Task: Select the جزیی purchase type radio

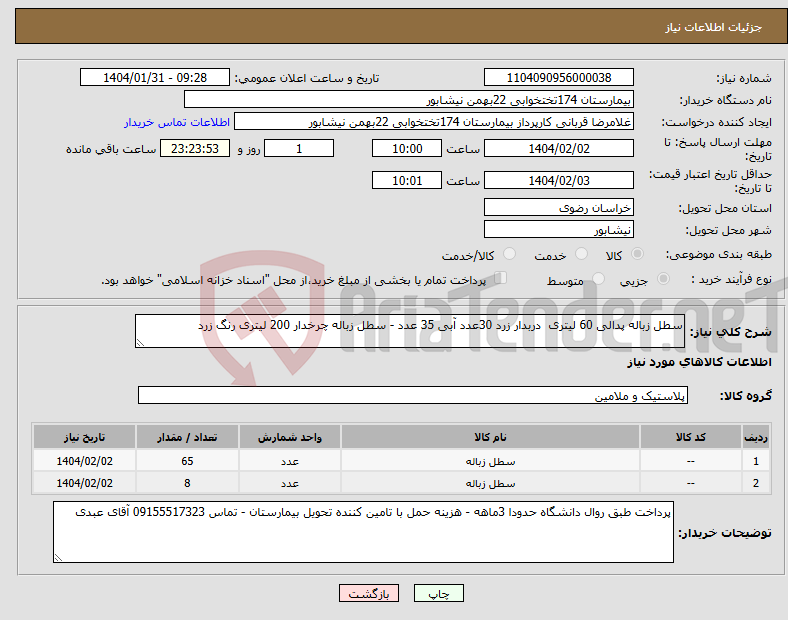Action: click(x=663, y=278)
